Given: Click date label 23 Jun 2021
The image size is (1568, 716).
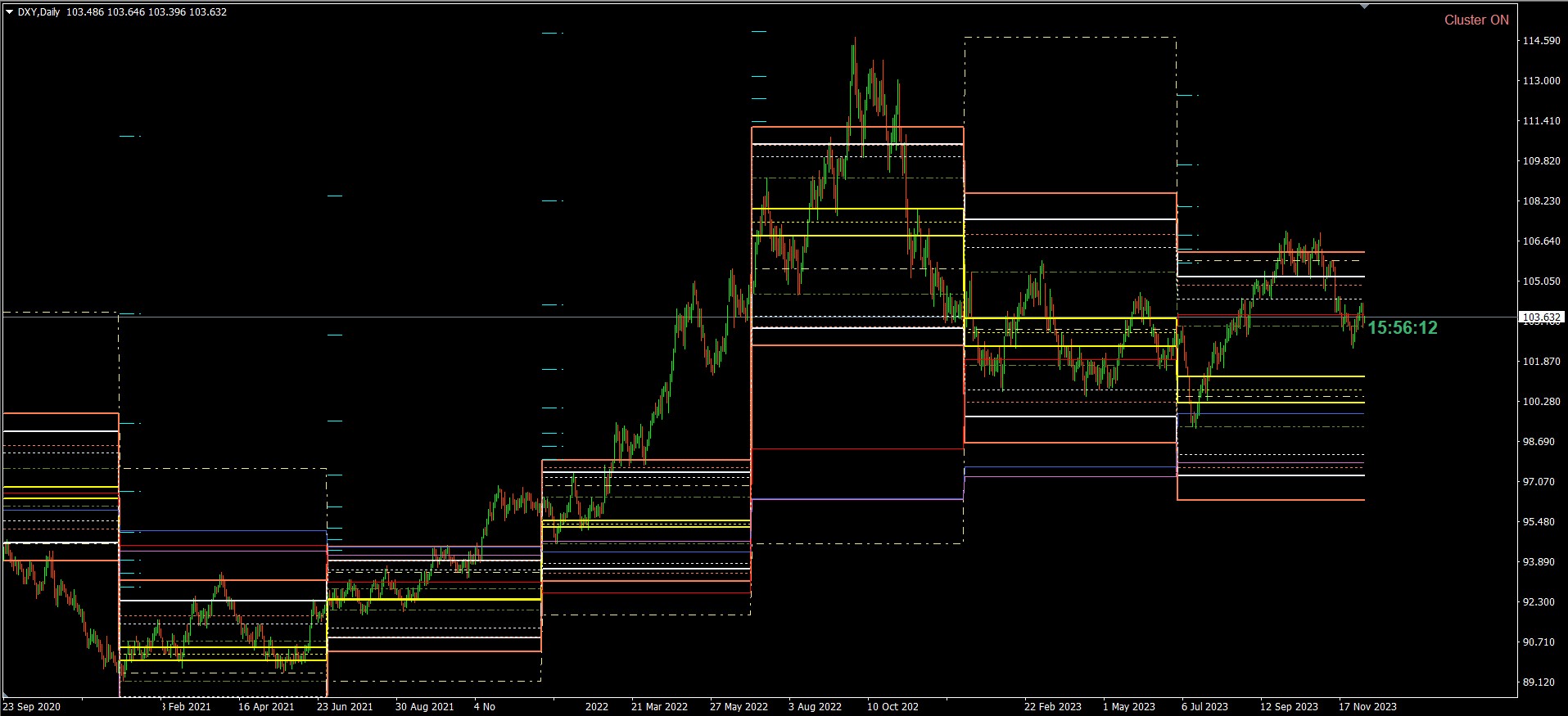Looking at the screenshot, I should [345, 707].
